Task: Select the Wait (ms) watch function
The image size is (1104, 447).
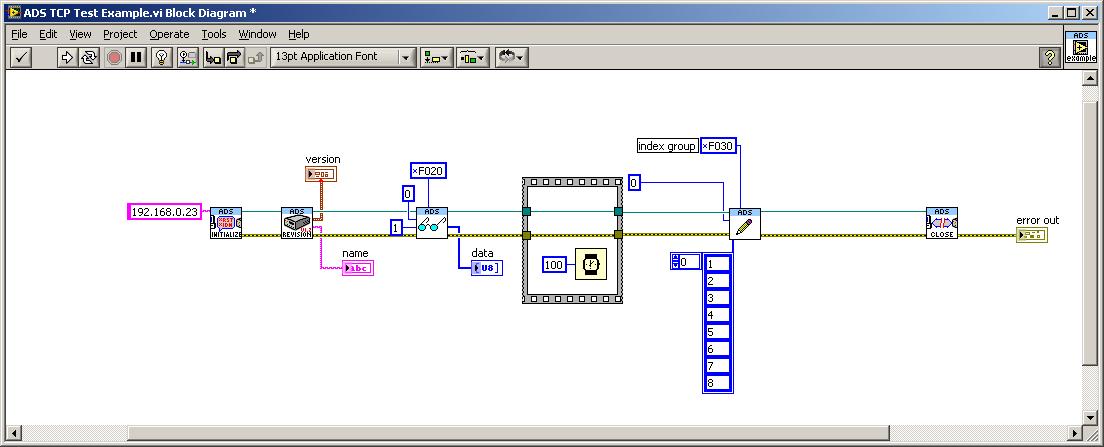Action: pyautogui.click(x=591, y=264)
